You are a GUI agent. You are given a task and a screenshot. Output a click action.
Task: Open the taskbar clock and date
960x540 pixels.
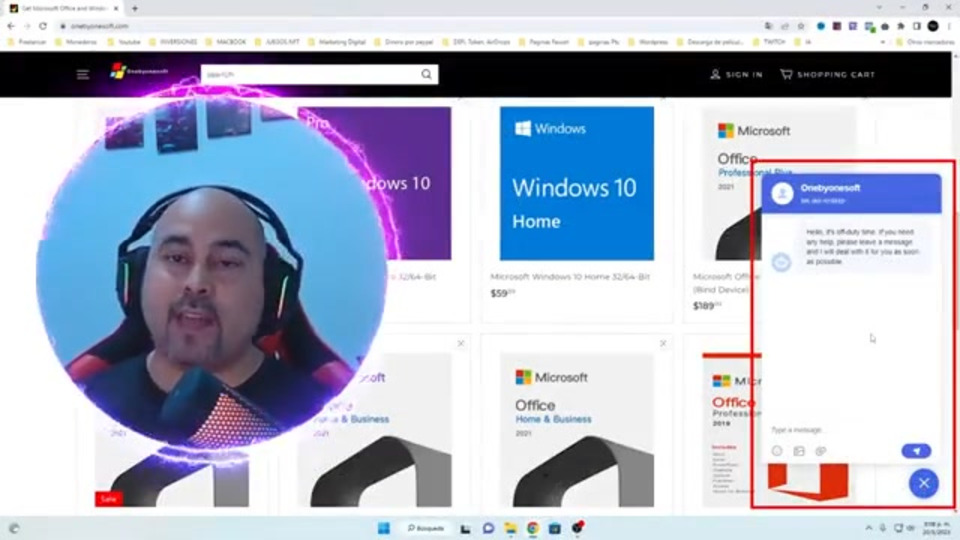point(936,528)
